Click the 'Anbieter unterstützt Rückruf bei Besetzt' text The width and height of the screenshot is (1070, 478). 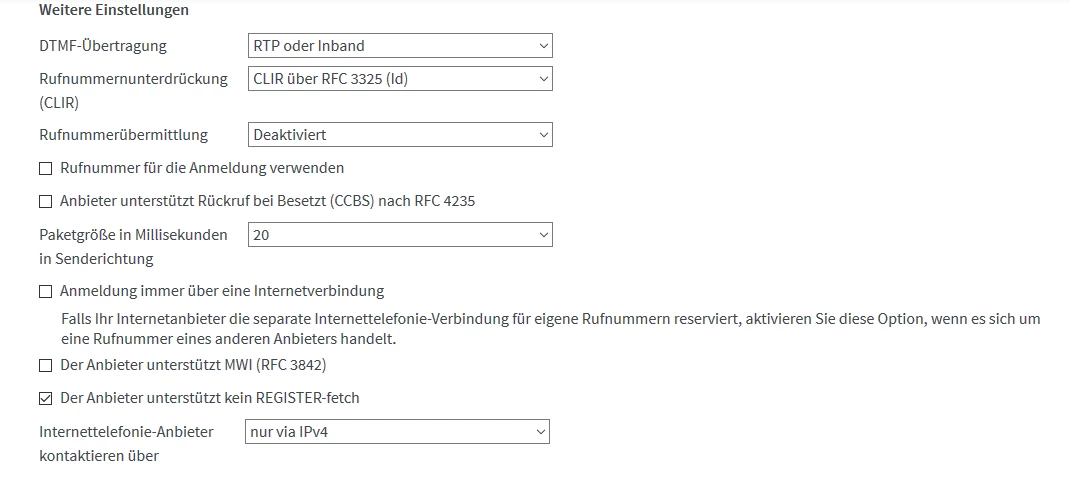point(267,201)
